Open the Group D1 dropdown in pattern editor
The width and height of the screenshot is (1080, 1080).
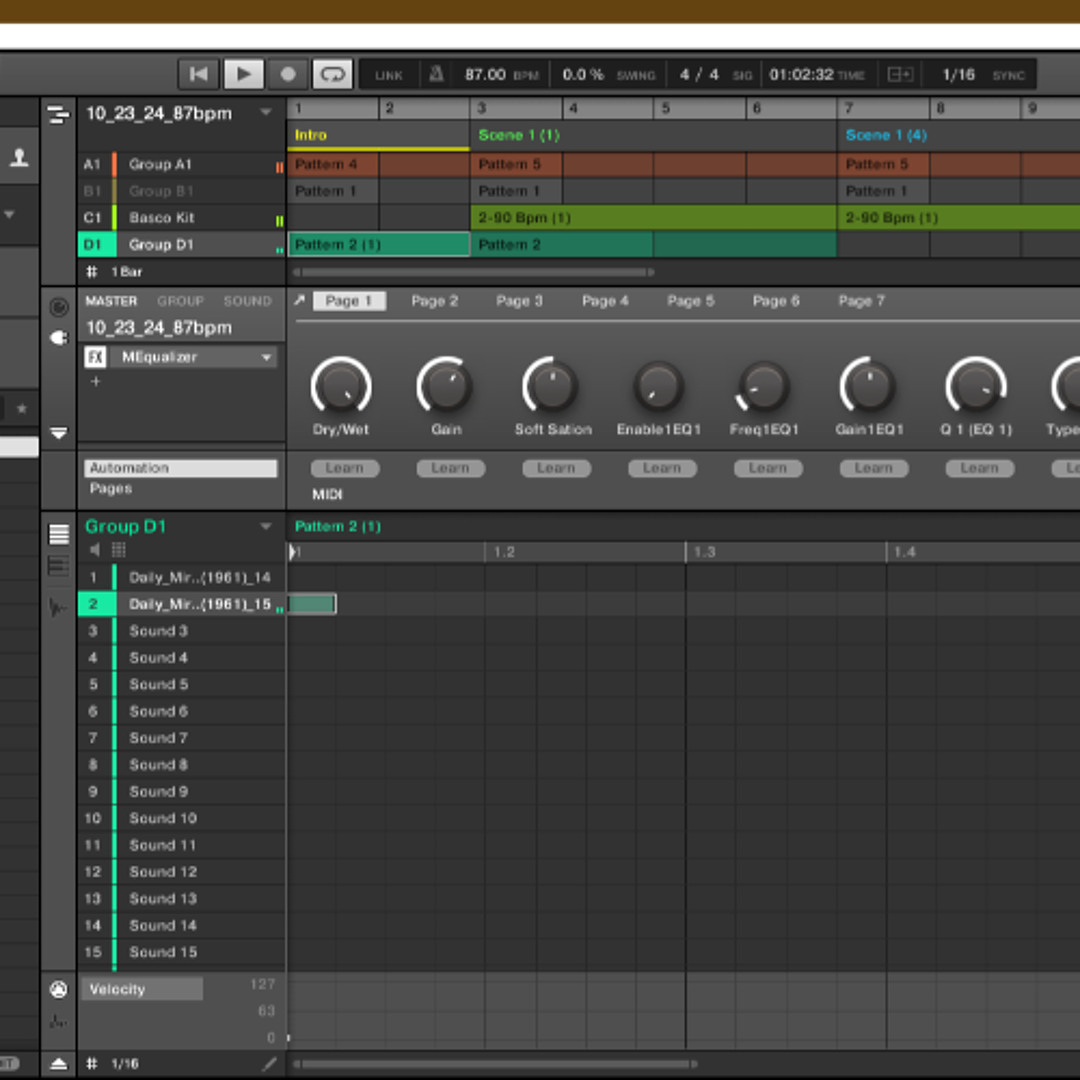click(266, 527)
